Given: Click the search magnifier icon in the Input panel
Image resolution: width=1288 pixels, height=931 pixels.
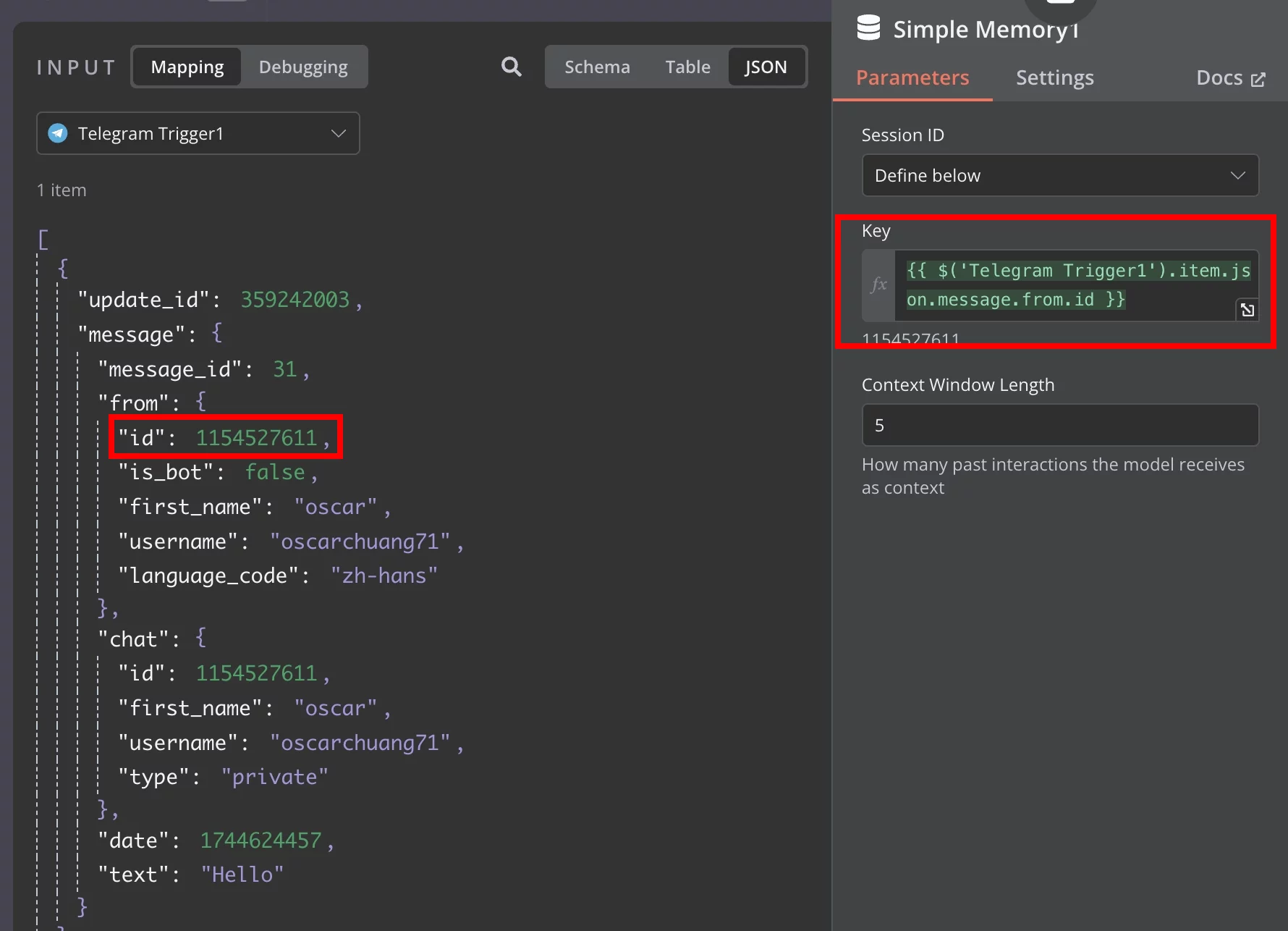Looking at the screenshot, I should pos(512,67).
